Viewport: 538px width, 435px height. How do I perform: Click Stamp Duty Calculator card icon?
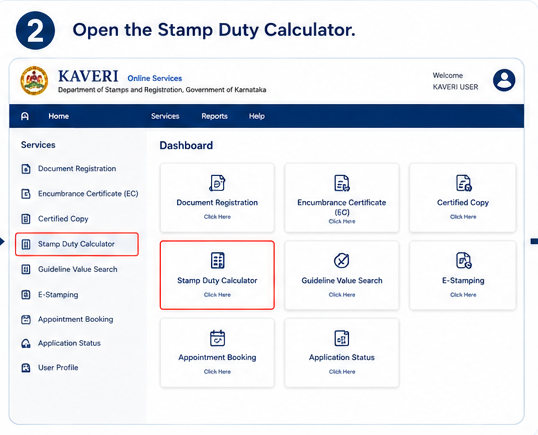coord(218,260)
